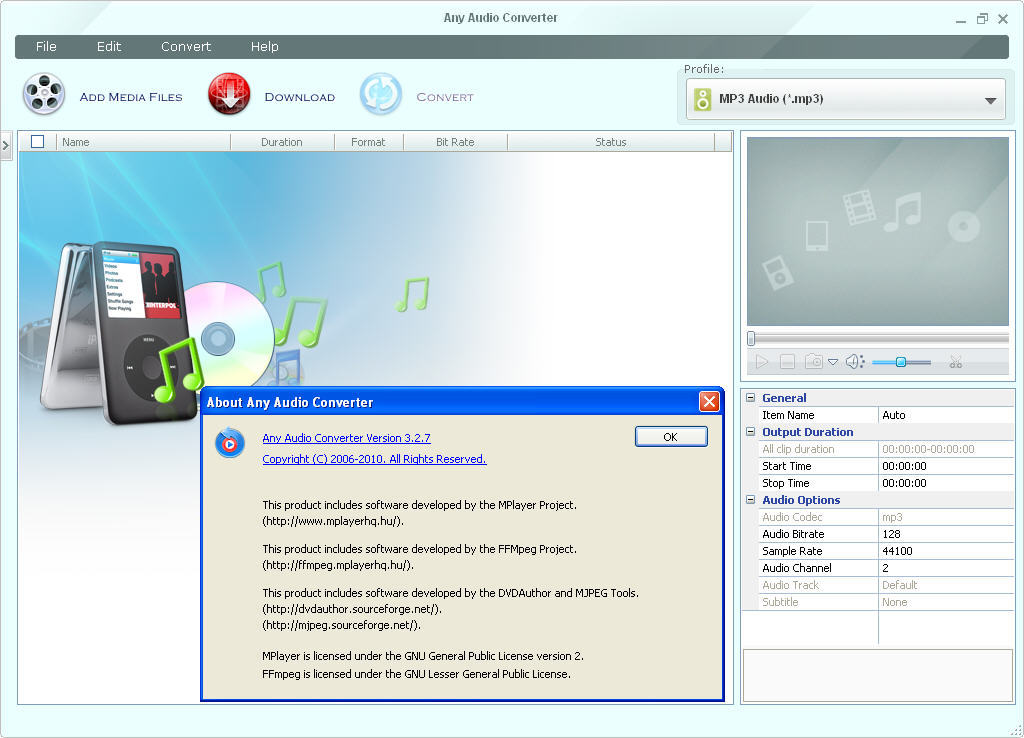Collapse the Audio Options section
The width and height of the screenshot is (1024, 738).
[750, 500]
